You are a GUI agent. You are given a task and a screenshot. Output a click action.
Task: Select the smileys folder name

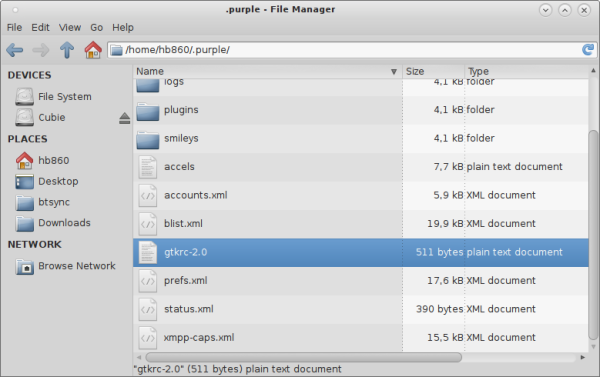tap(181, 139)
